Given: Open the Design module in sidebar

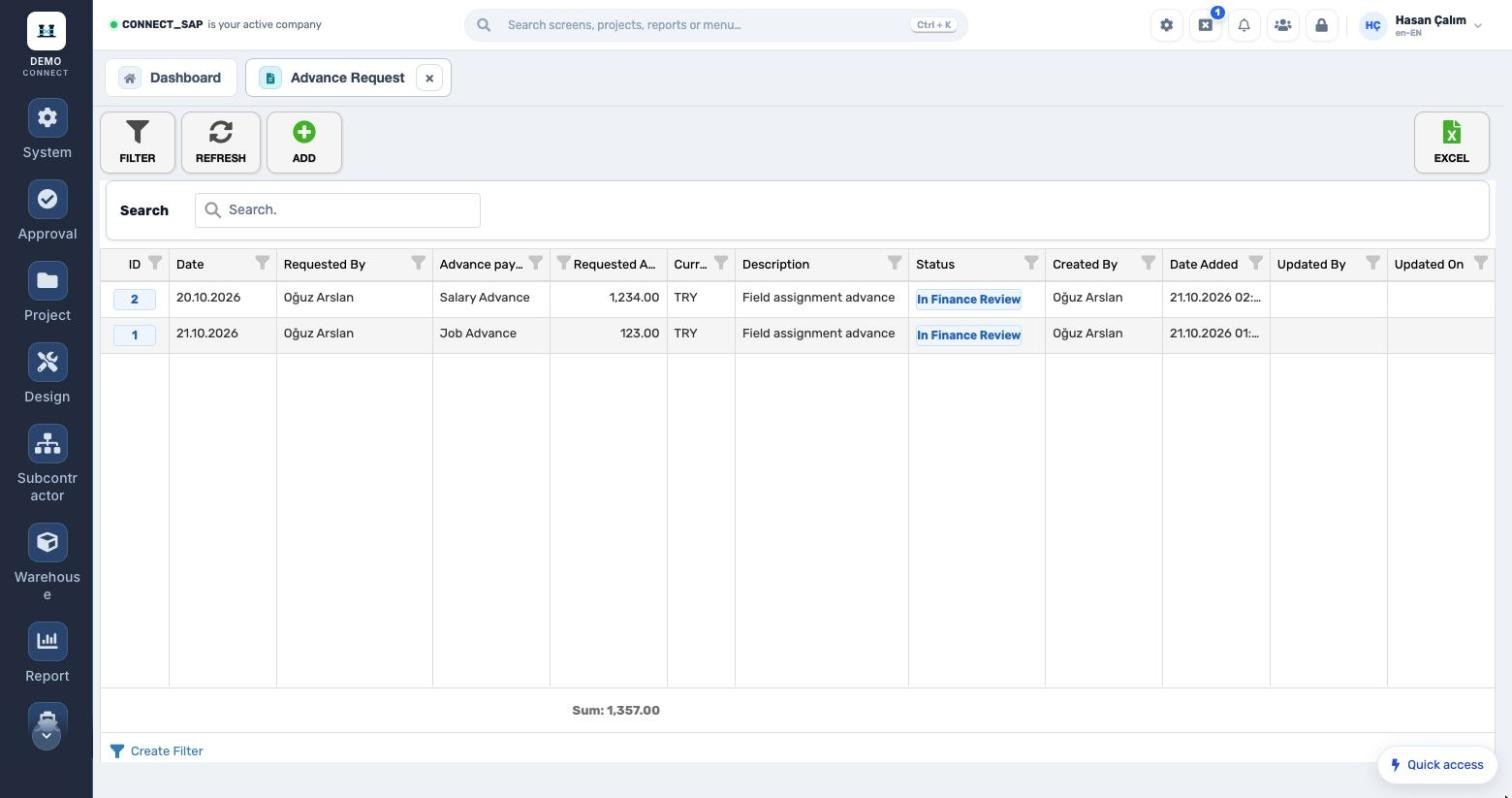Looking at the screenshot, I should tap(47, 374).
